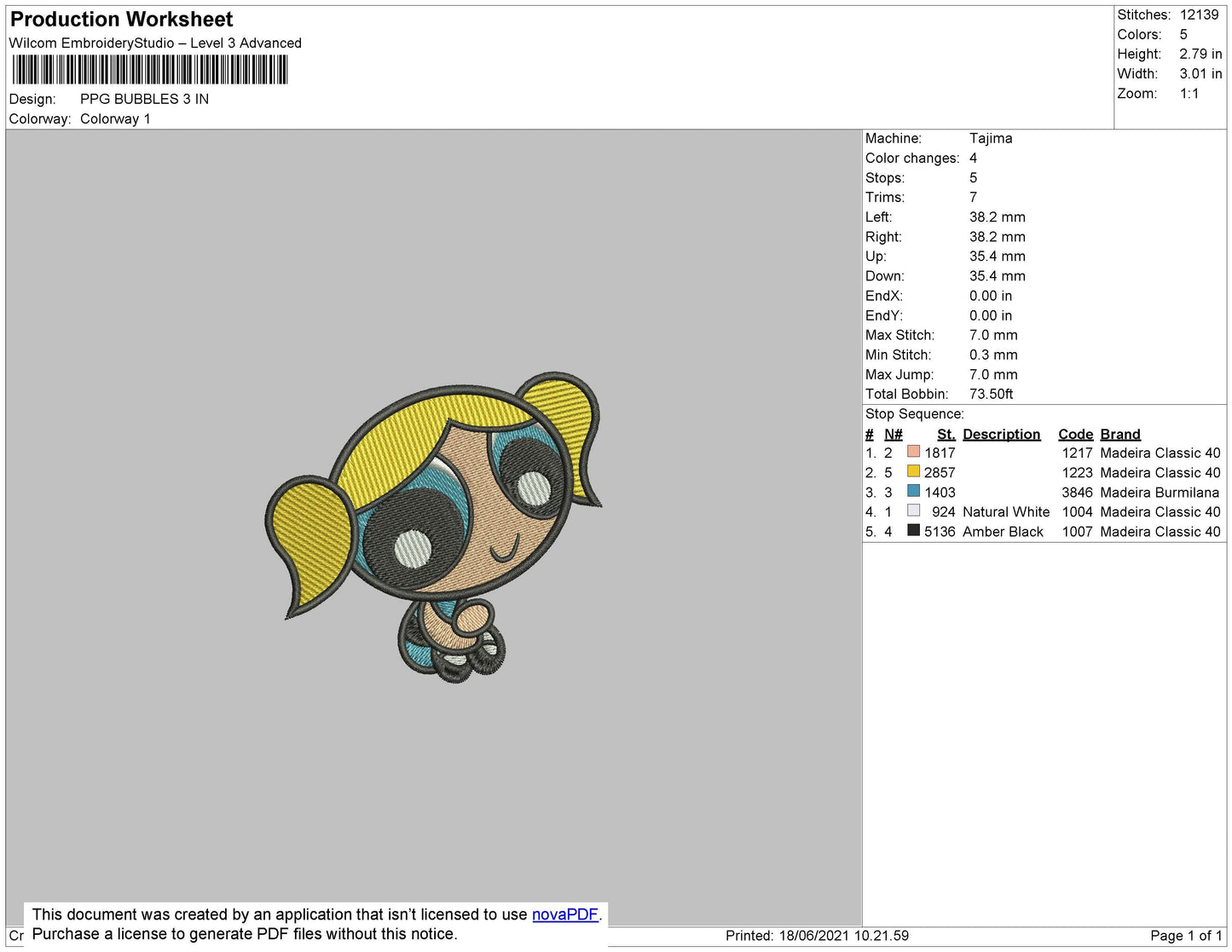
Task: Click the 'EndX:' label
Action: coord(884,295)
